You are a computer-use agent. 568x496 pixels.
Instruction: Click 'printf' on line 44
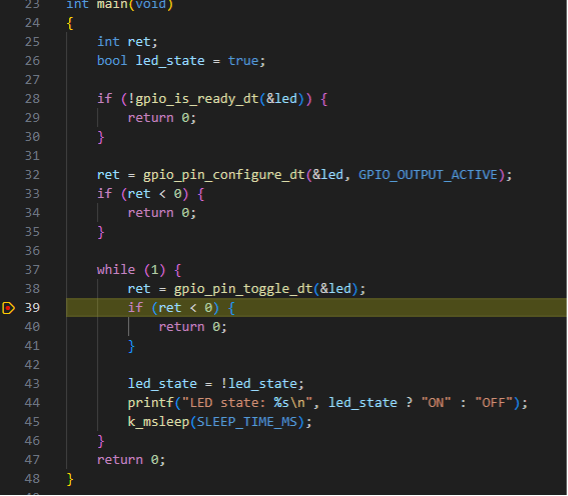pos(151,403)
